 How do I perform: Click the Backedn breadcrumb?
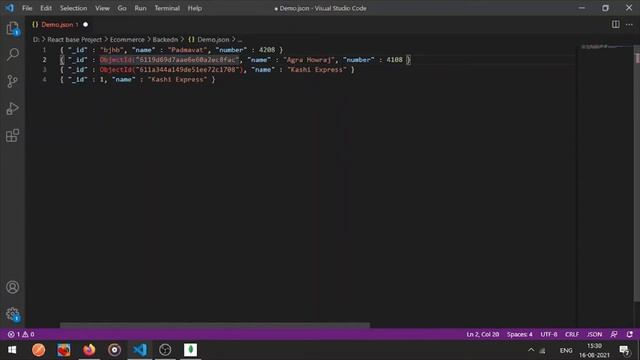tap(165, 40)
